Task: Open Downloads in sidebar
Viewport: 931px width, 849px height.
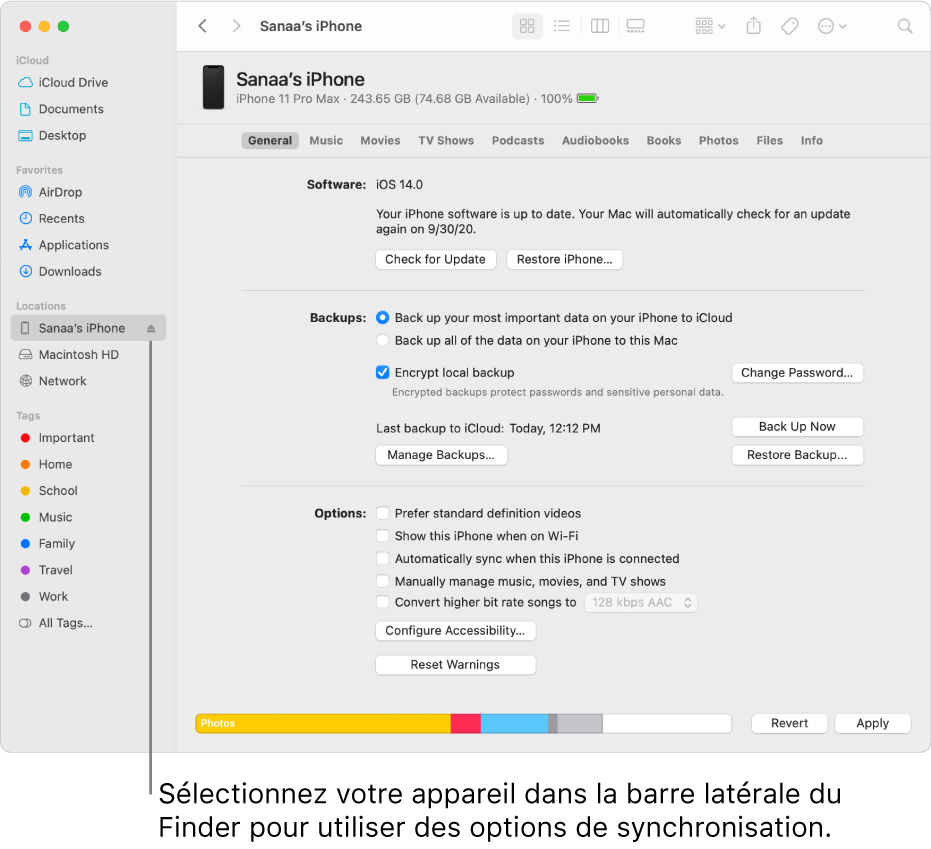Action: [60, 271]
